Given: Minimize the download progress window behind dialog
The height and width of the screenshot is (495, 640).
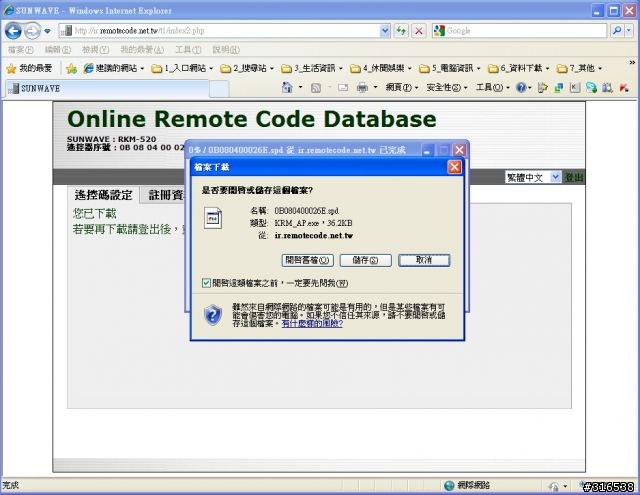Looking at the screenshot, I should pos(427,150).
